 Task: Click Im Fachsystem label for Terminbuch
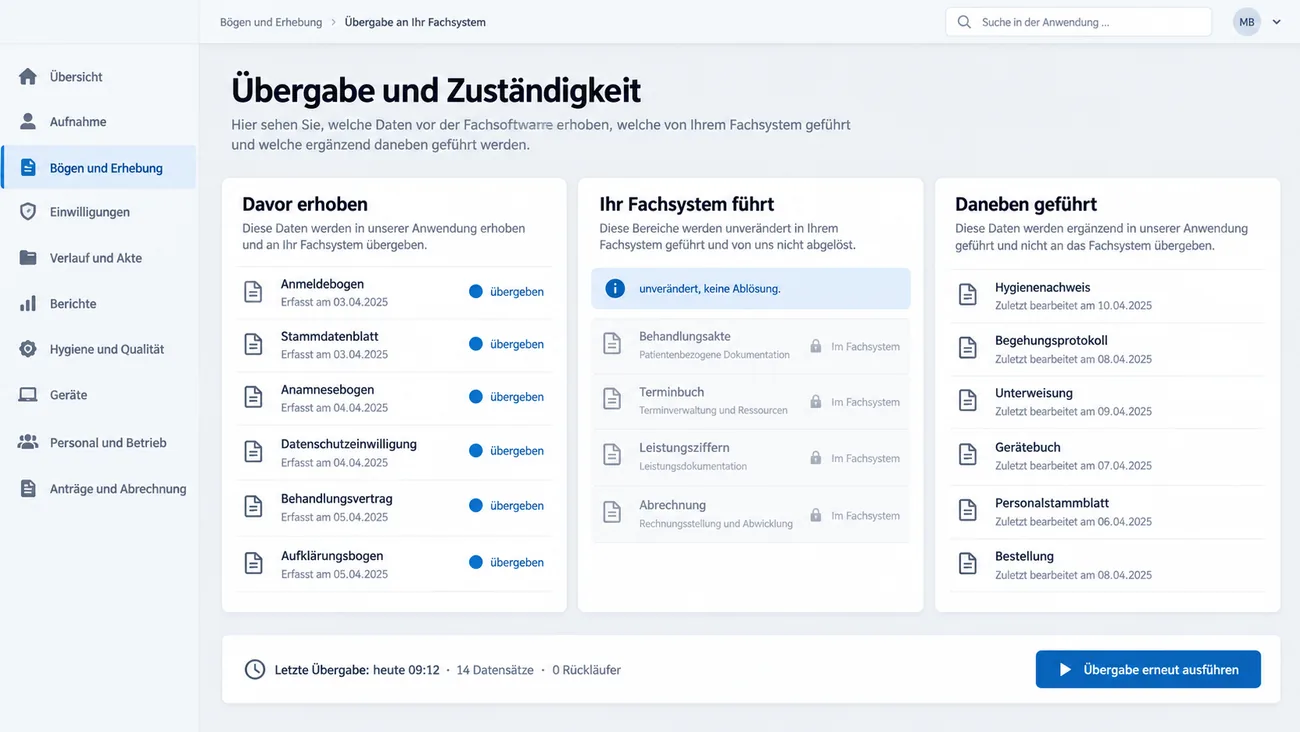coord(865,402)
